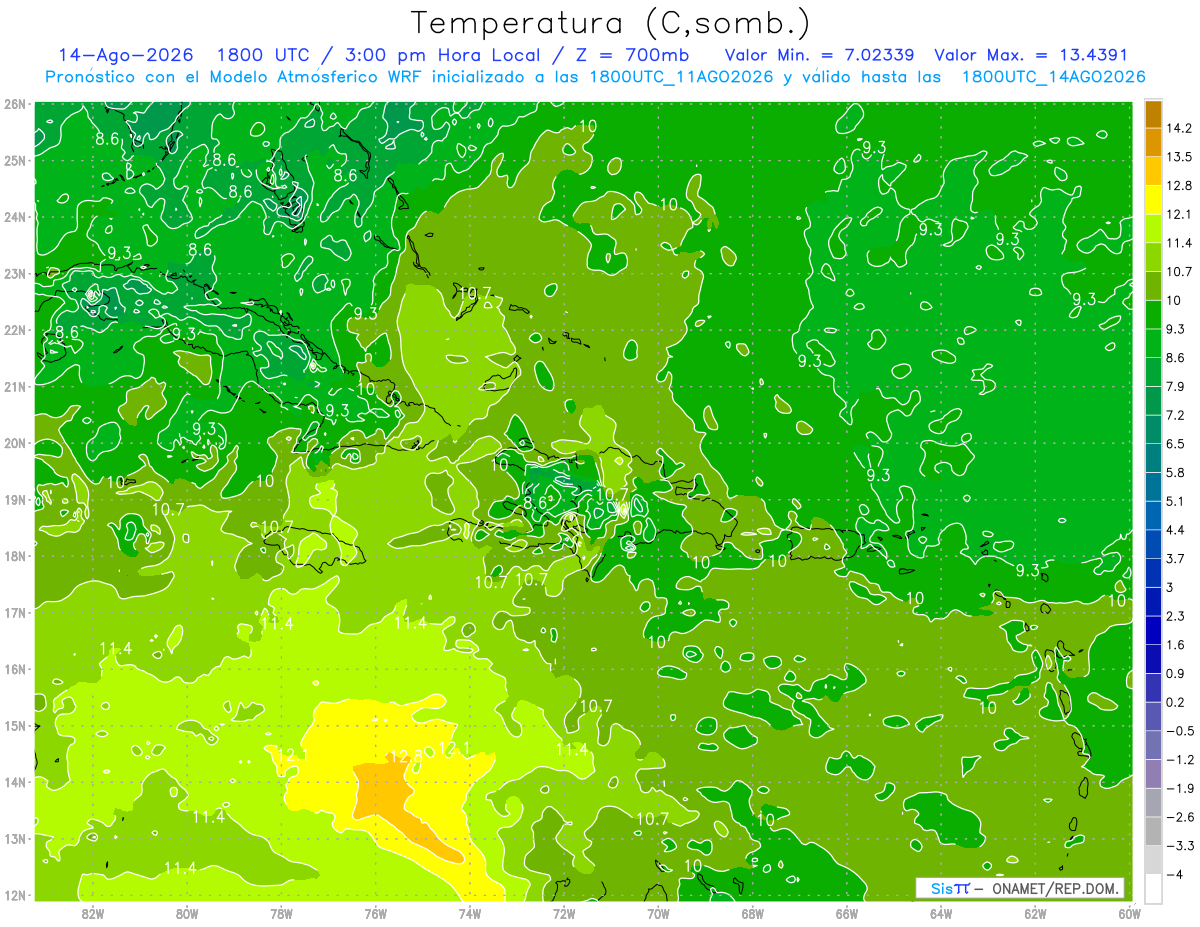Click the "-4" value on the color scale
1200x927 pixels.
(1174, 875)
